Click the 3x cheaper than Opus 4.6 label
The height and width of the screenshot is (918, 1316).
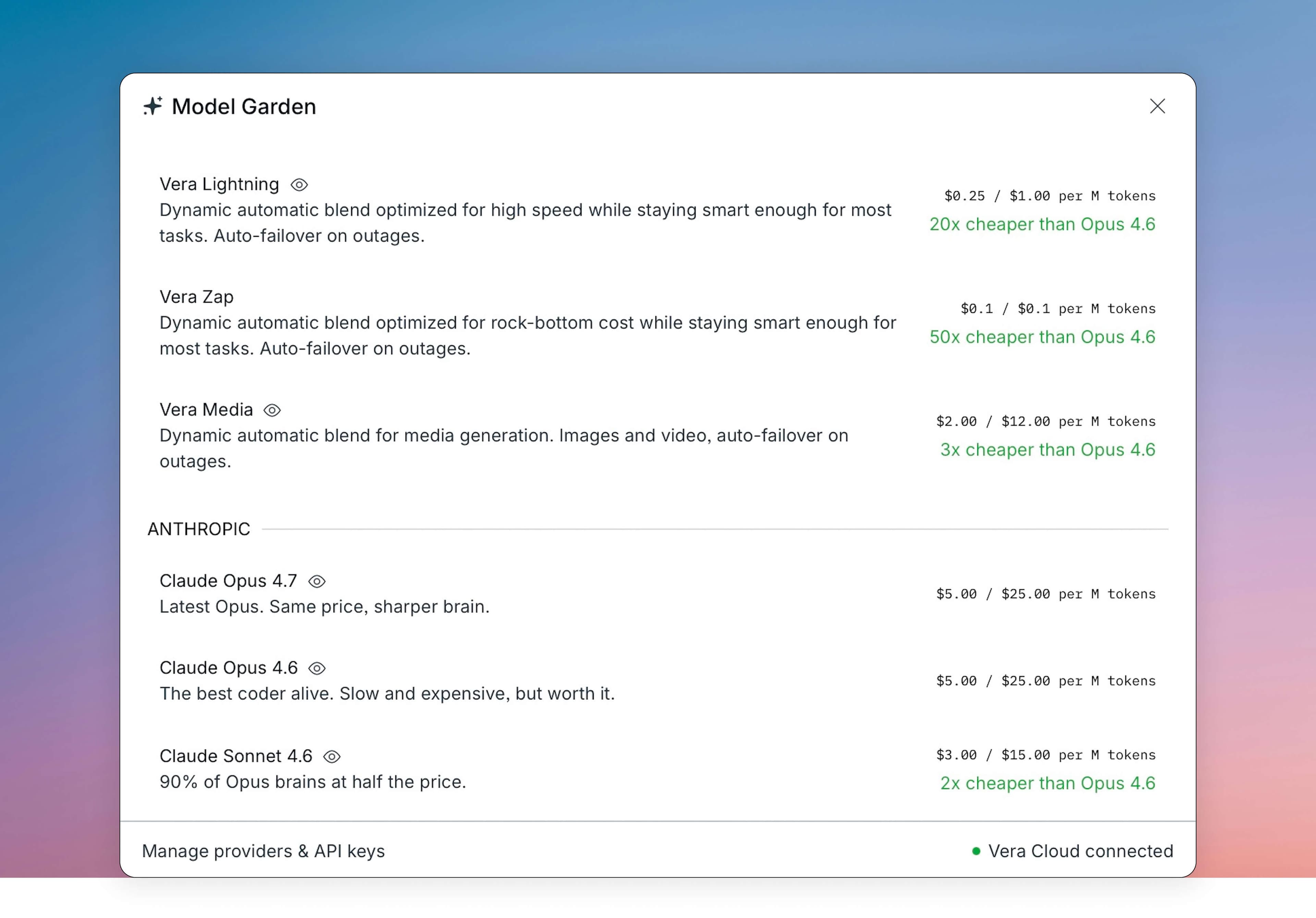coord(1048,450)
